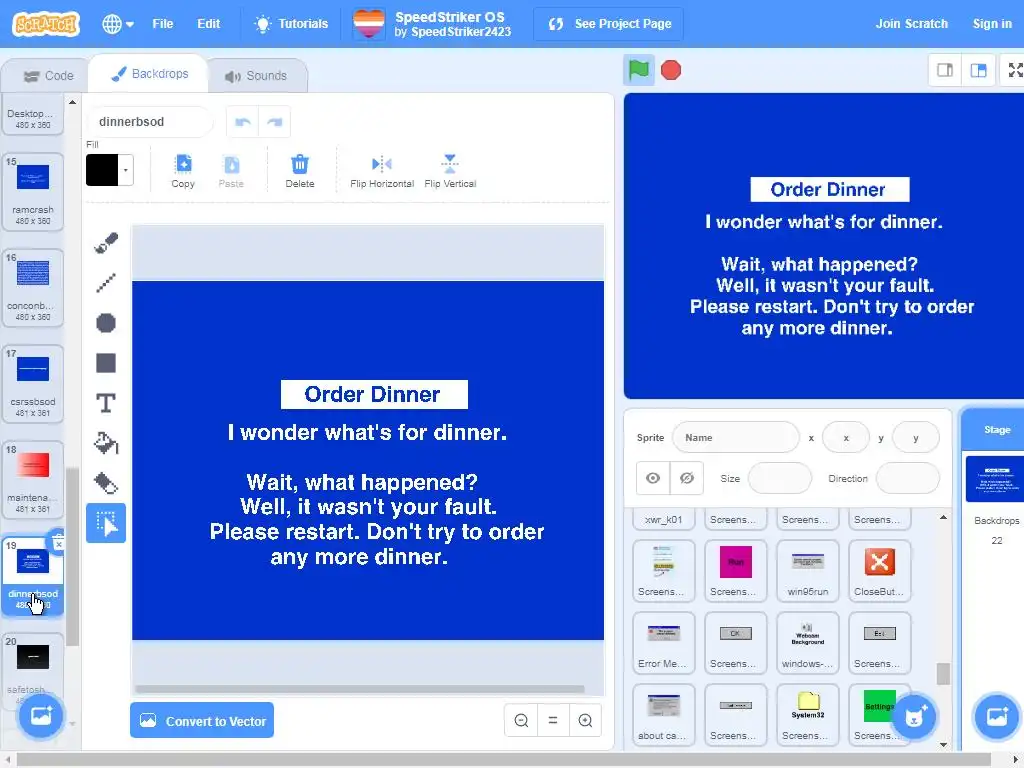The width and height of the screenshot is (1024, 768).
Task: Zoom in on the paint canvas
Action: (x=585, y=720)
